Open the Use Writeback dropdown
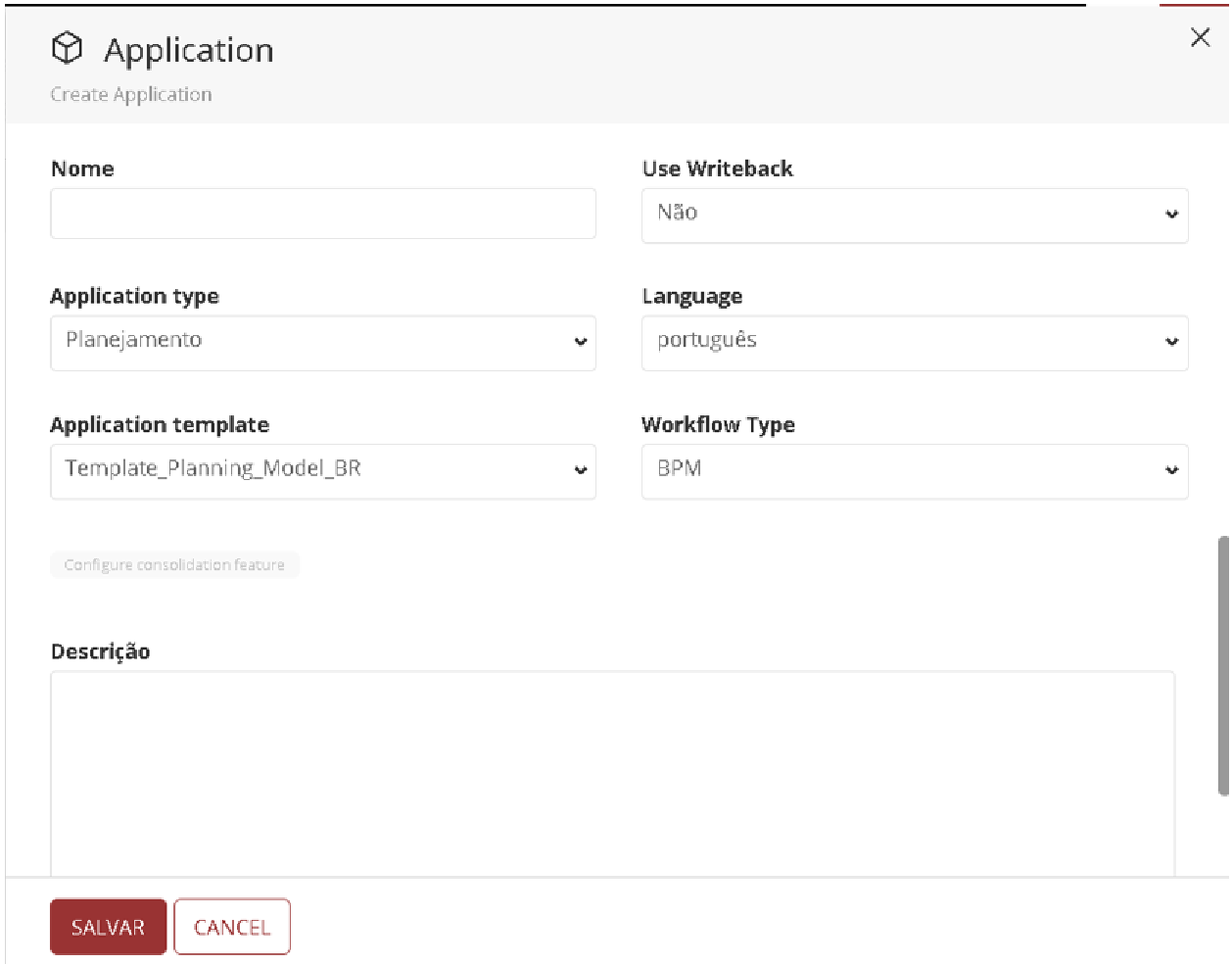The height and width of the screenshot is (964, 1232). click(915, 216)
